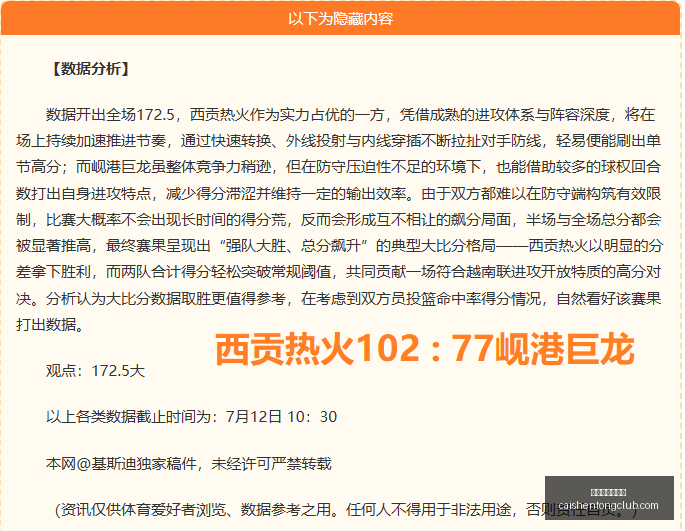This screenshot has width=685, height=531.
Task: Click the line beginning '节高分；而岘港巨龙'
Action: coord(339,167)
